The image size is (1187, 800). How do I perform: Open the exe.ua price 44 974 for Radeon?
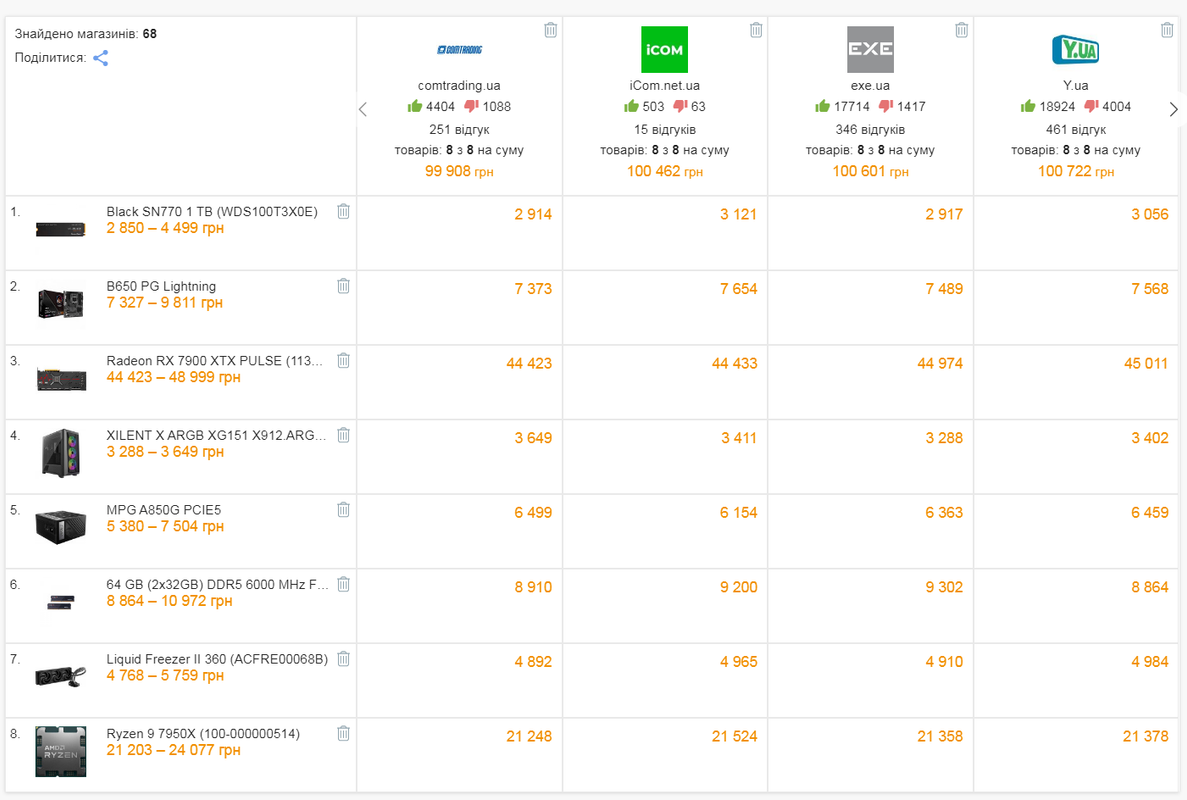(x=939, y=363)
